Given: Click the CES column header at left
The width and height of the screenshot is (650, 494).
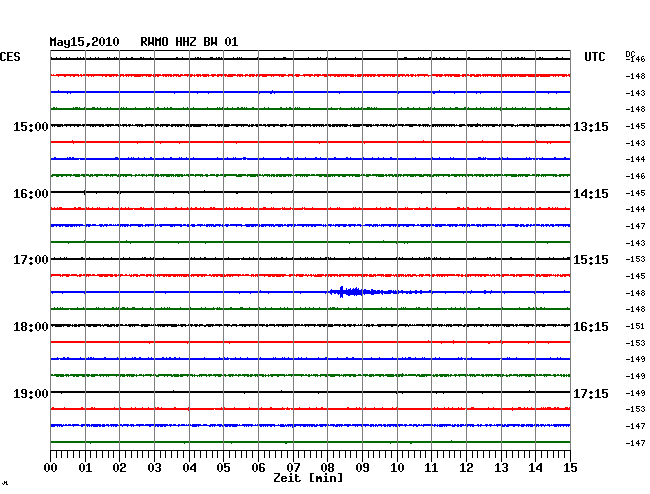Looking at the screenshot, I should [10, 57].
